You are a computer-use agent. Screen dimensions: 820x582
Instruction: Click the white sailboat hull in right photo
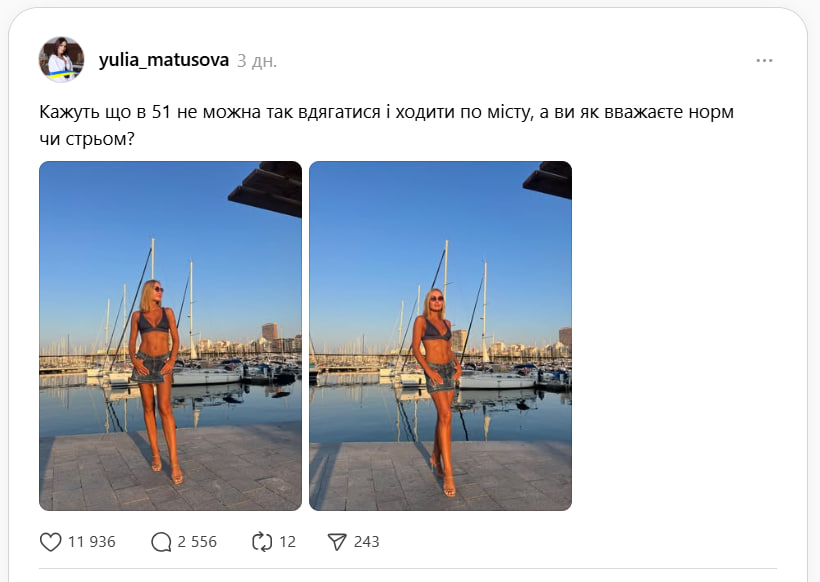[x=497, y=380]
